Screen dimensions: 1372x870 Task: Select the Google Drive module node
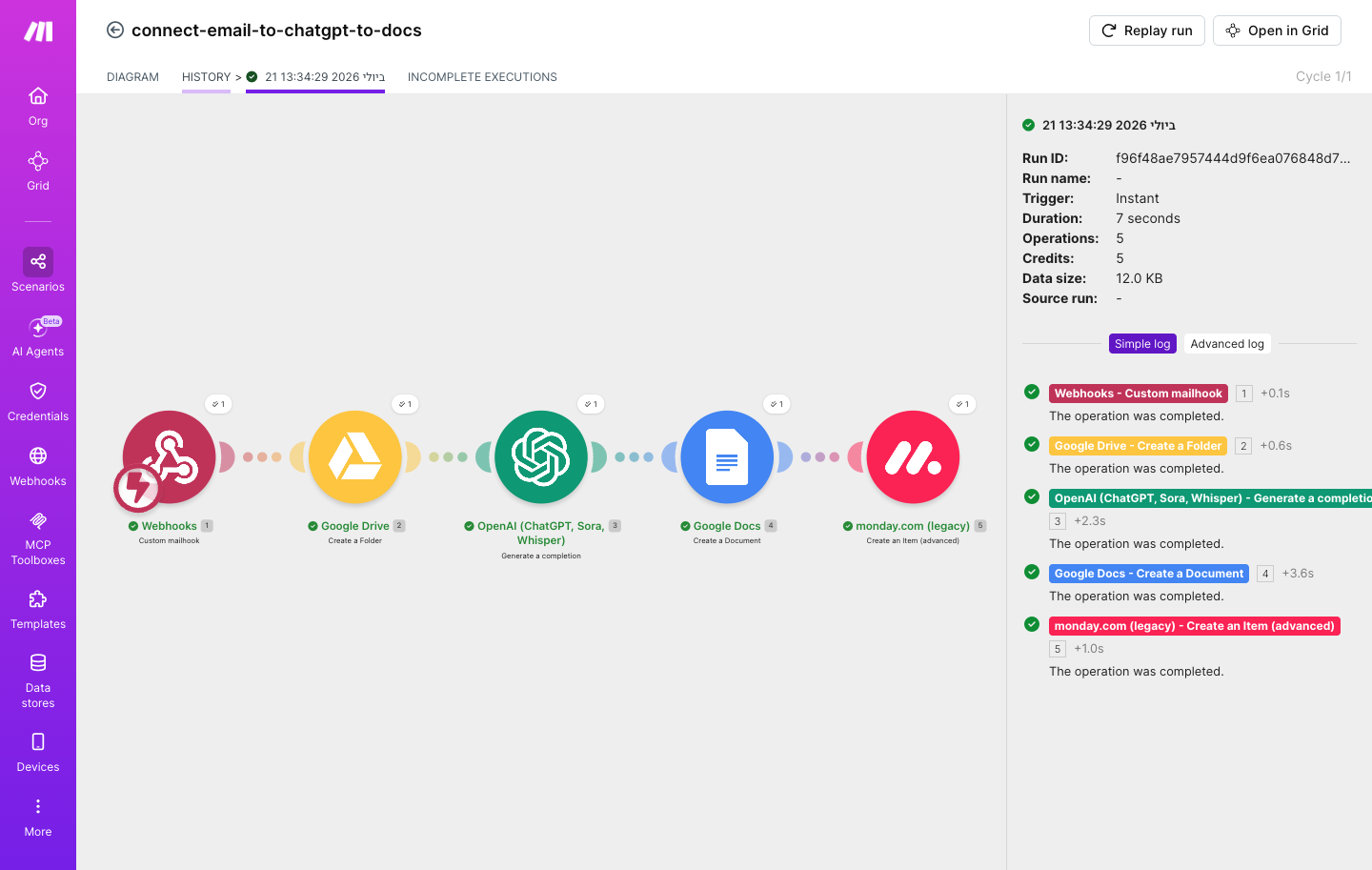355,457
